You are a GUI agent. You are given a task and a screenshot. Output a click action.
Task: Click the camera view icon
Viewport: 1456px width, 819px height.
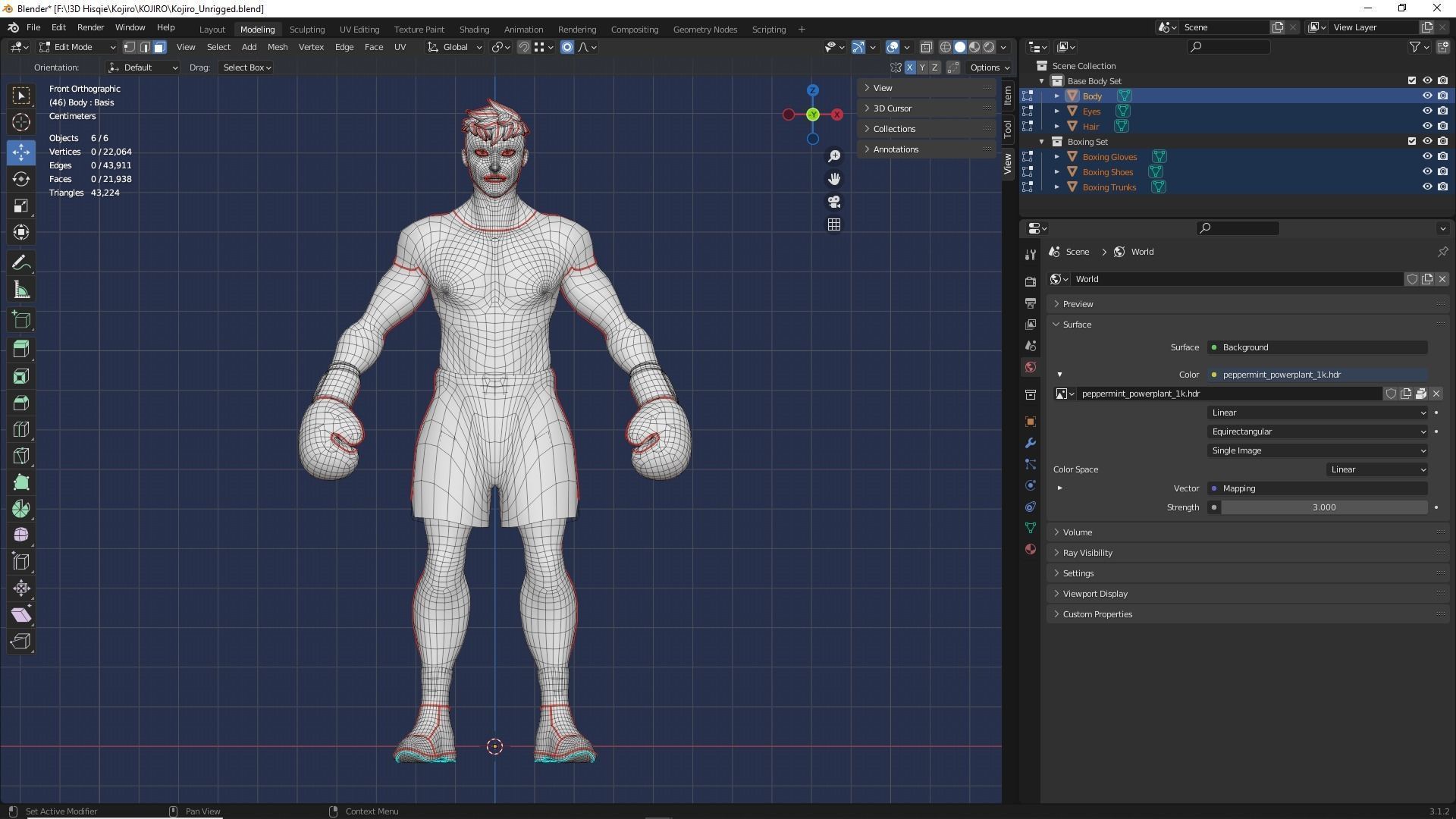click(x=834, y=202)
